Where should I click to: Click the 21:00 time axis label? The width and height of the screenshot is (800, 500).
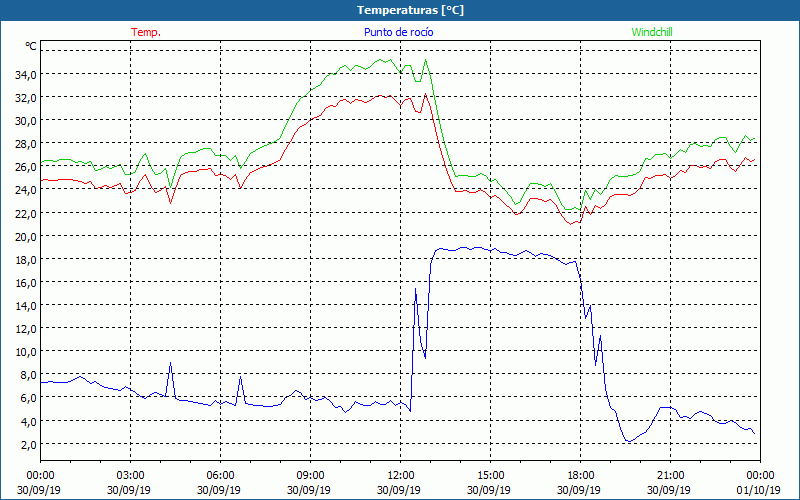click(670, 476)
